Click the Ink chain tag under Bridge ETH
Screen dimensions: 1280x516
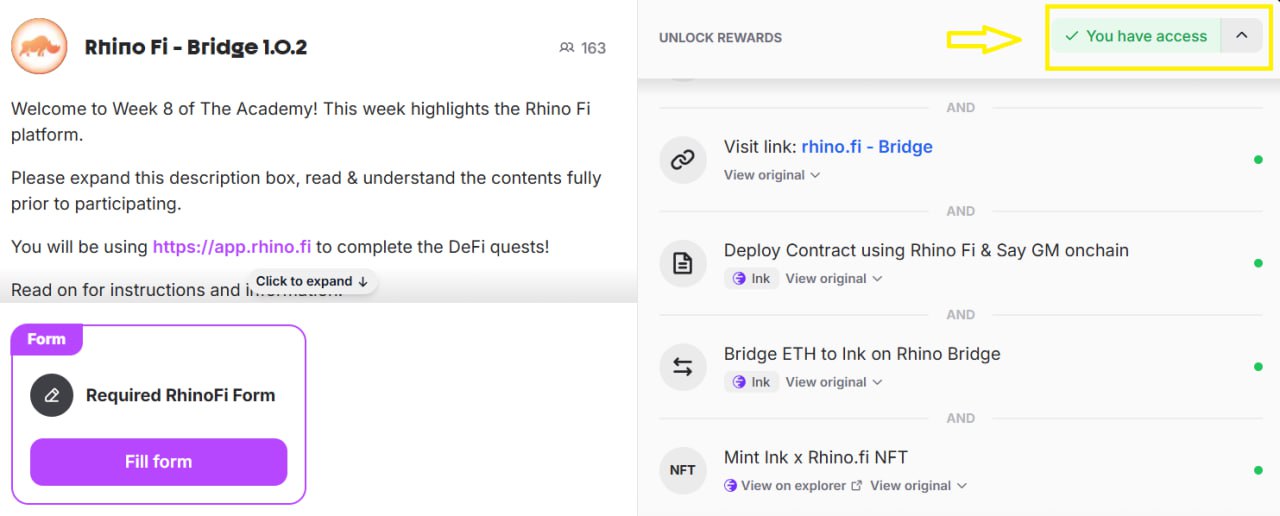click(x=751, y=382)
